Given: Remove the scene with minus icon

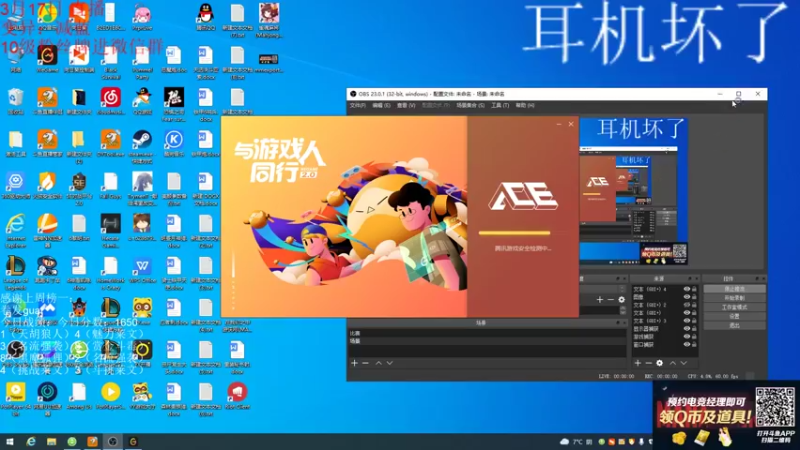Looking at the screenshot, I should click(365, 363).
